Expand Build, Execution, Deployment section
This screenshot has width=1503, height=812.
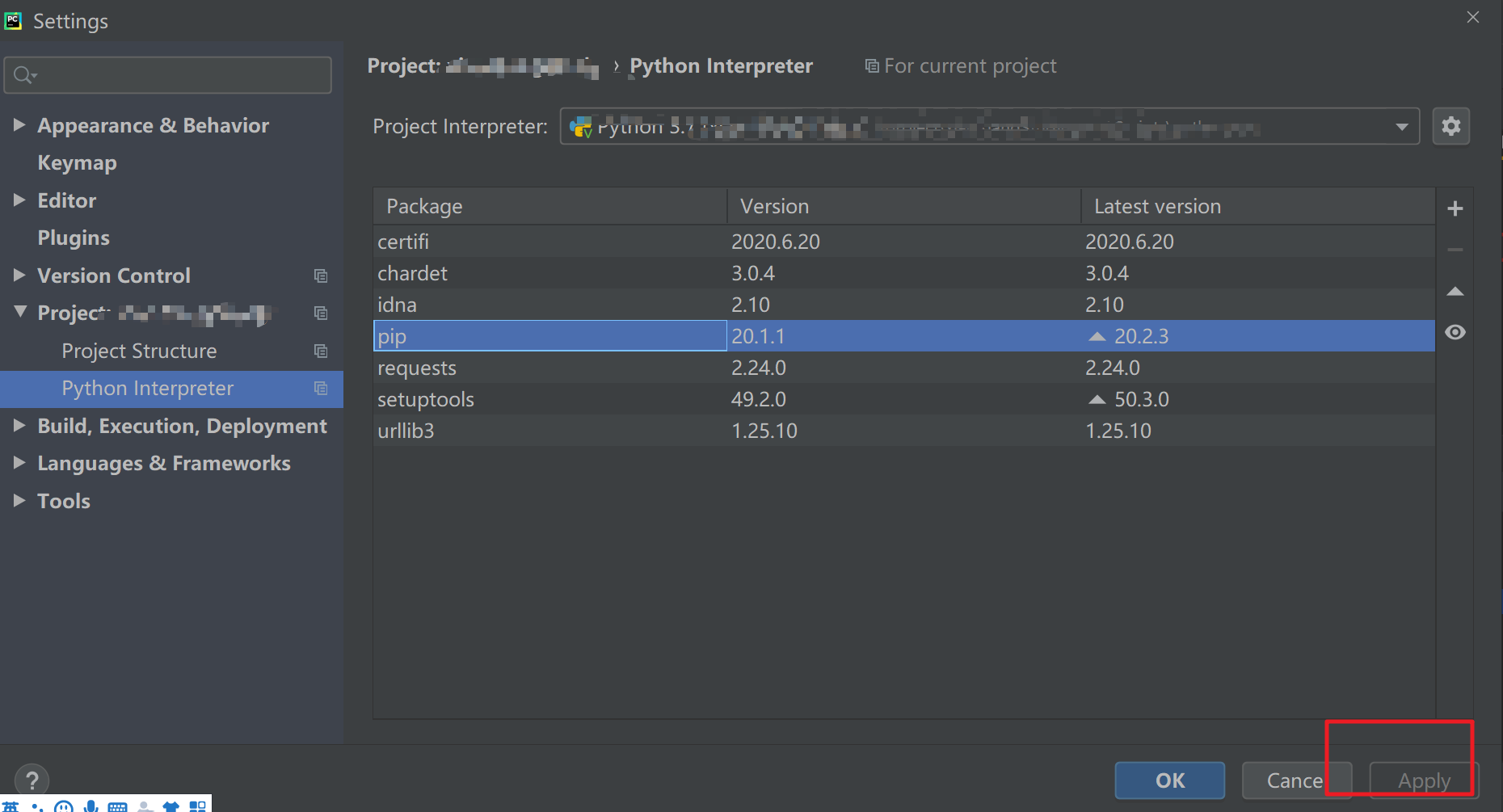[19, 425]
